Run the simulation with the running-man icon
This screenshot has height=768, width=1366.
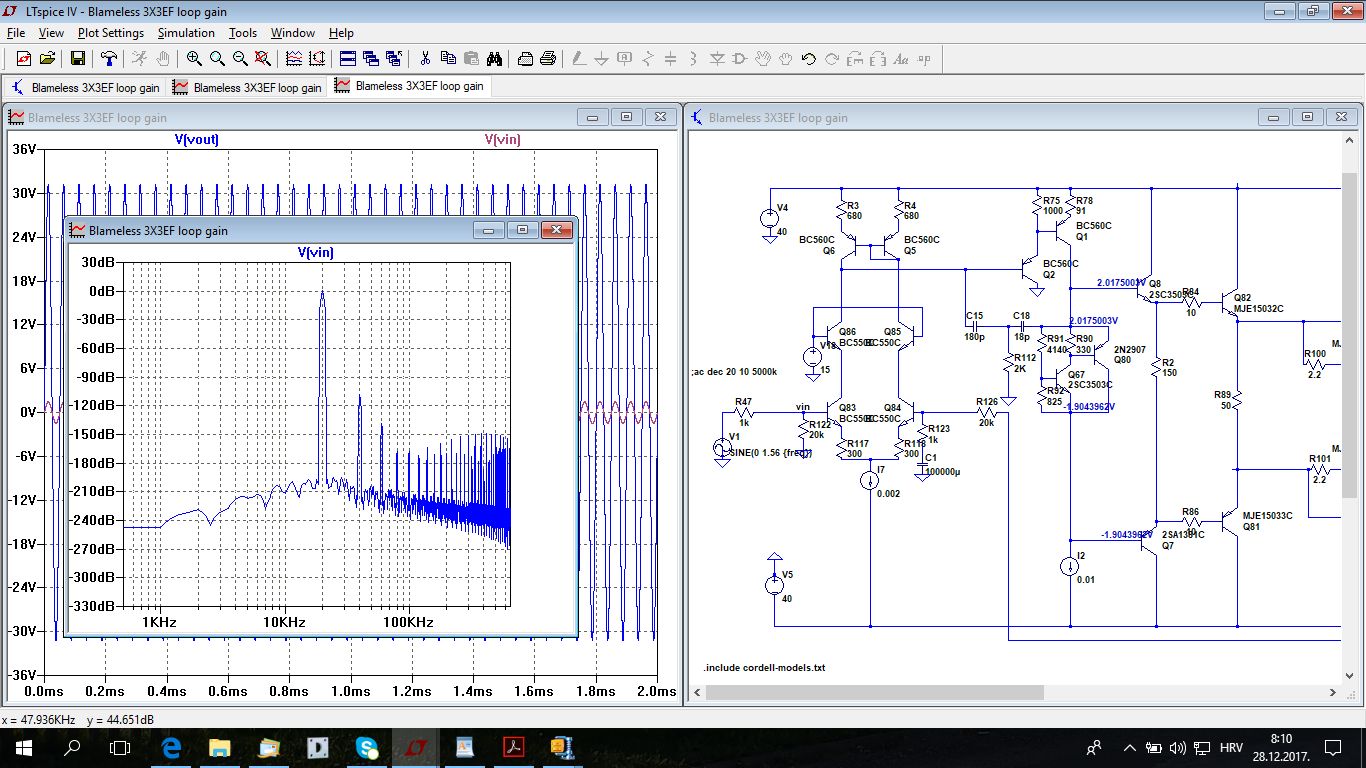pos(141,59)
